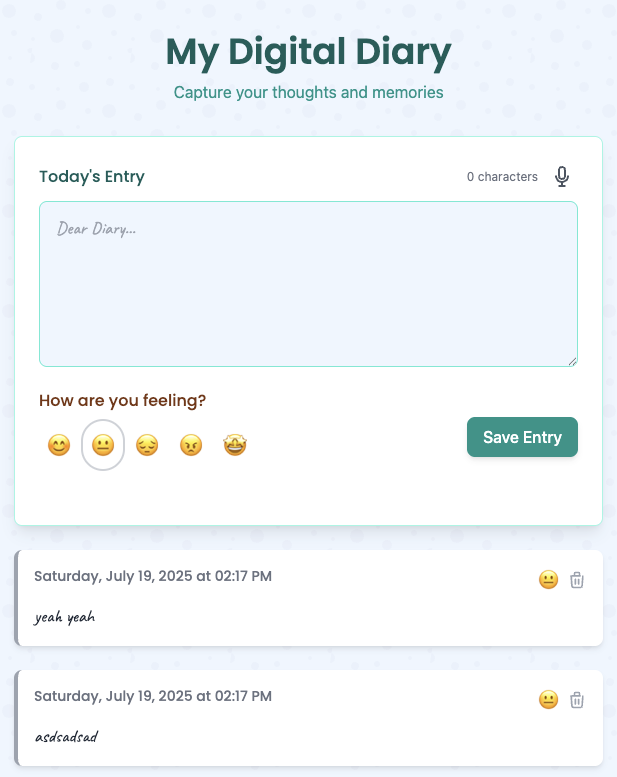
Task: Choose the star-eyed excited mood emoji
Action: pyautogui.click(x=235, y=446)
